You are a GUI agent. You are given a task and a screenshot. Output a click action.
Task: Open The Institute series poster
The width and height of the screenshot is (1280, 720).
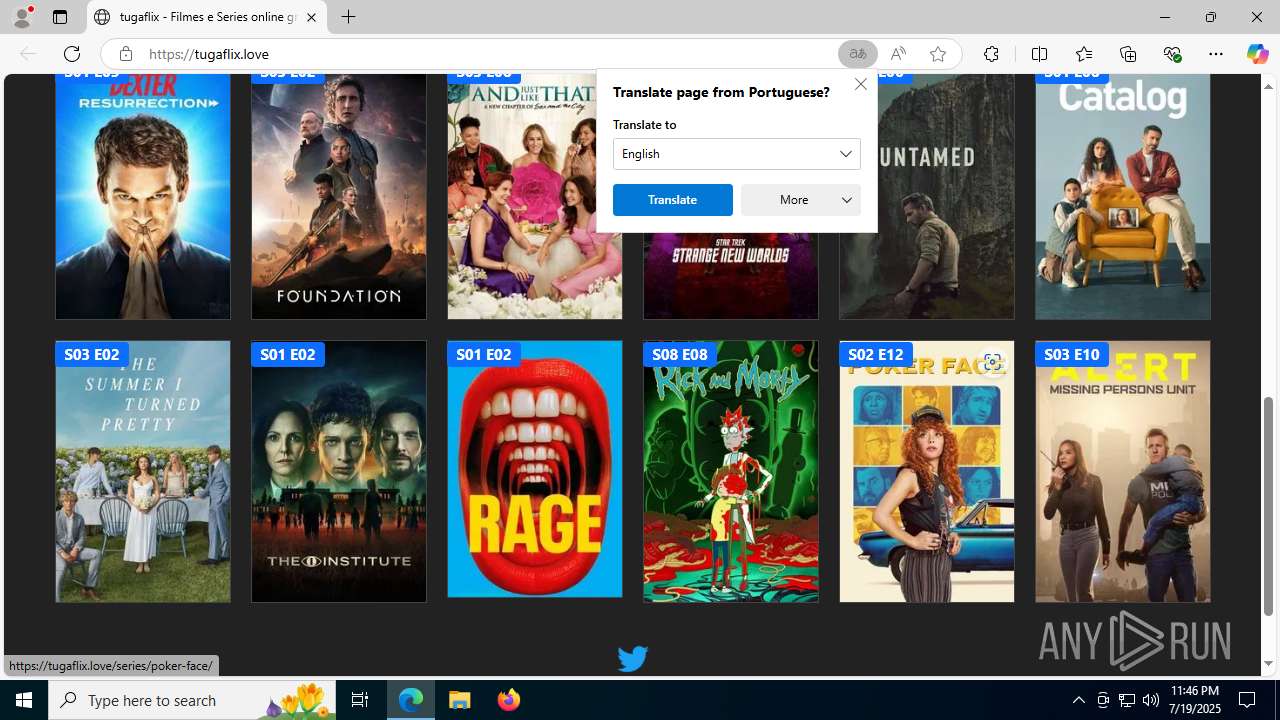339,472
